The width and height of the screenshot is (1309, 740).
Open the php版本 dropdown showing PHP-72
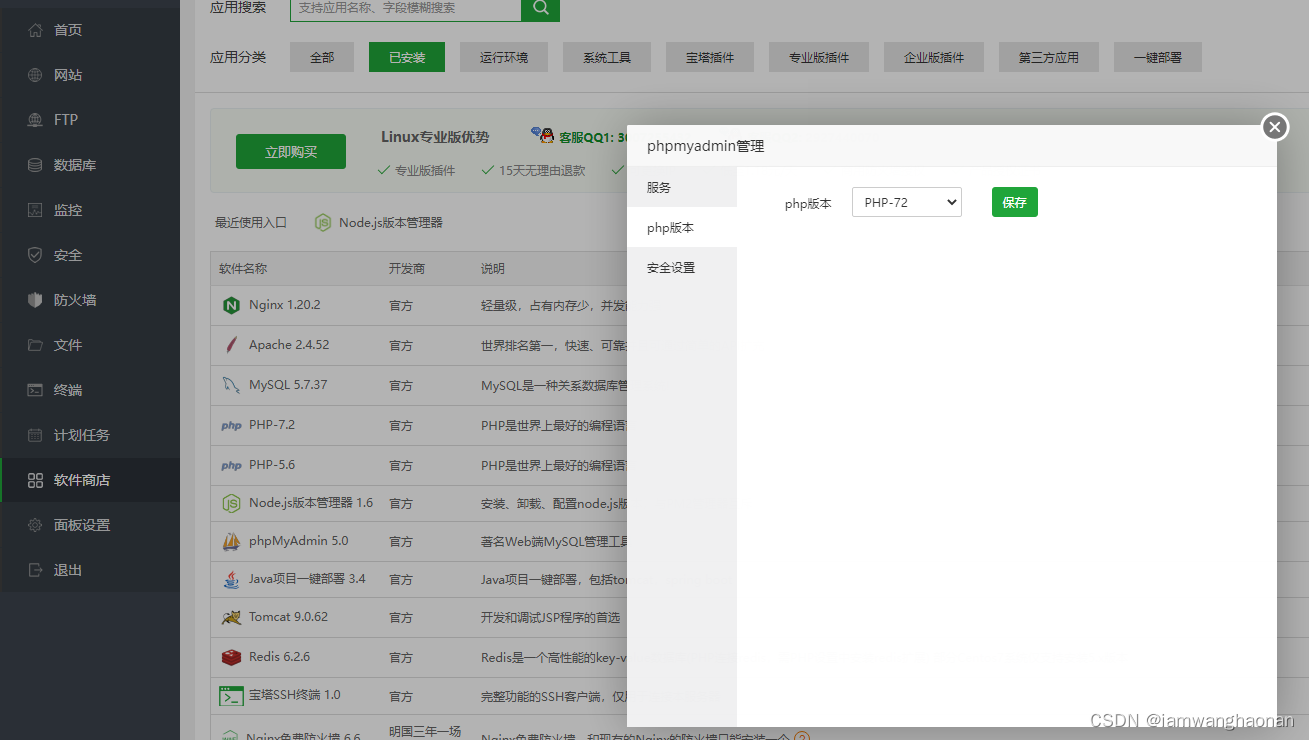point(907,202)
